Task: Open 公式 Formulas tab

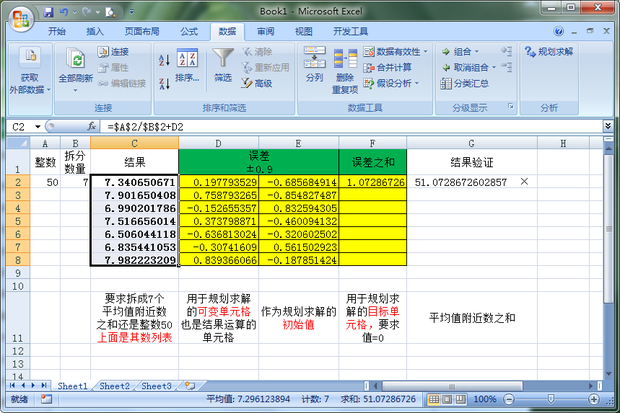Action: (189, 32)
